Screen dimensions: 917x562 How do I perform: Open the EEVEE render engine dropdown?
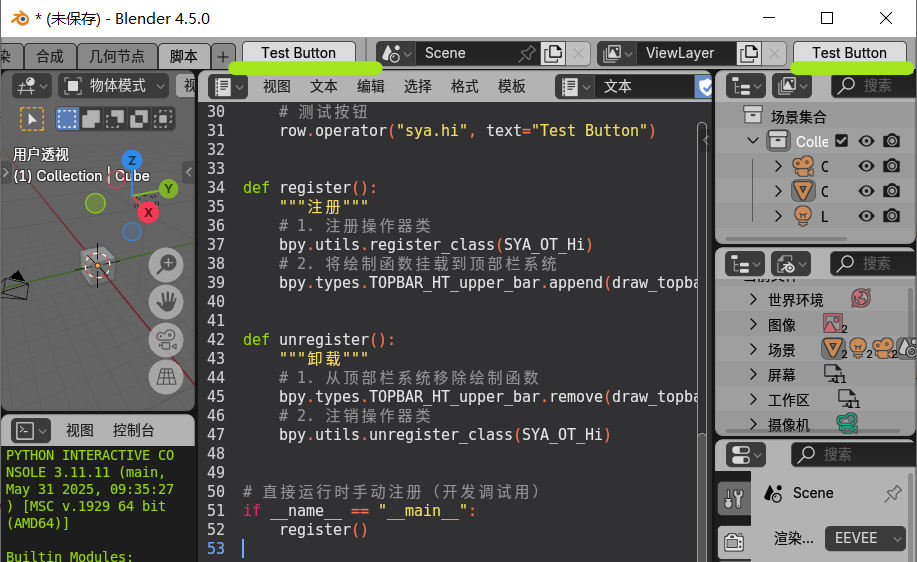[x=866, y=539]
